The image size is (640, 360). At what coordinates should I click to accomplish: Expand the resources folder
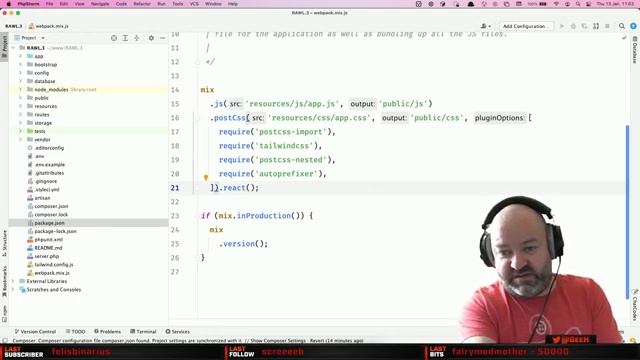coord(20,106)
